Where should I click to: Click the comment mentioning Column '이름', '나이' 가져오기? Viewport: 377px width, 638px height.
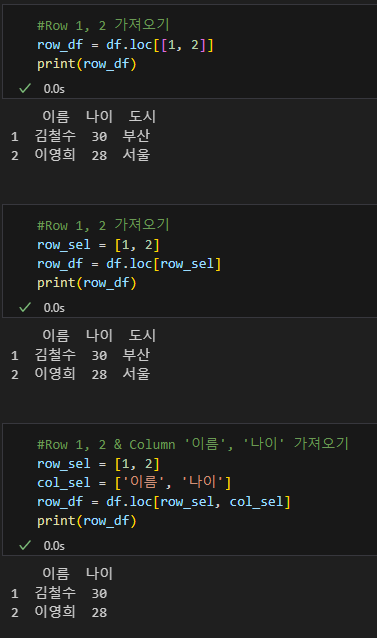click(x=193, y=444)
